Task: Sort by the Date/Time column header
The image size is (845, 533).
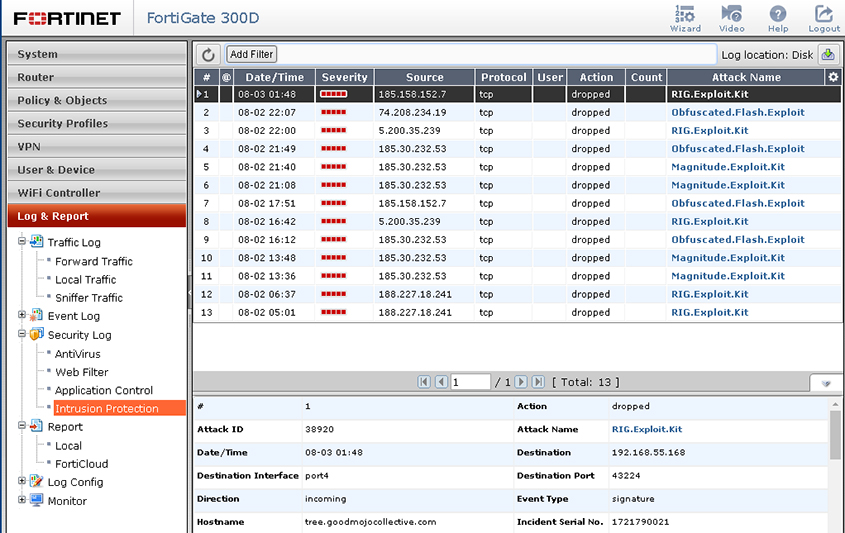Action: [x=274, y=77]
